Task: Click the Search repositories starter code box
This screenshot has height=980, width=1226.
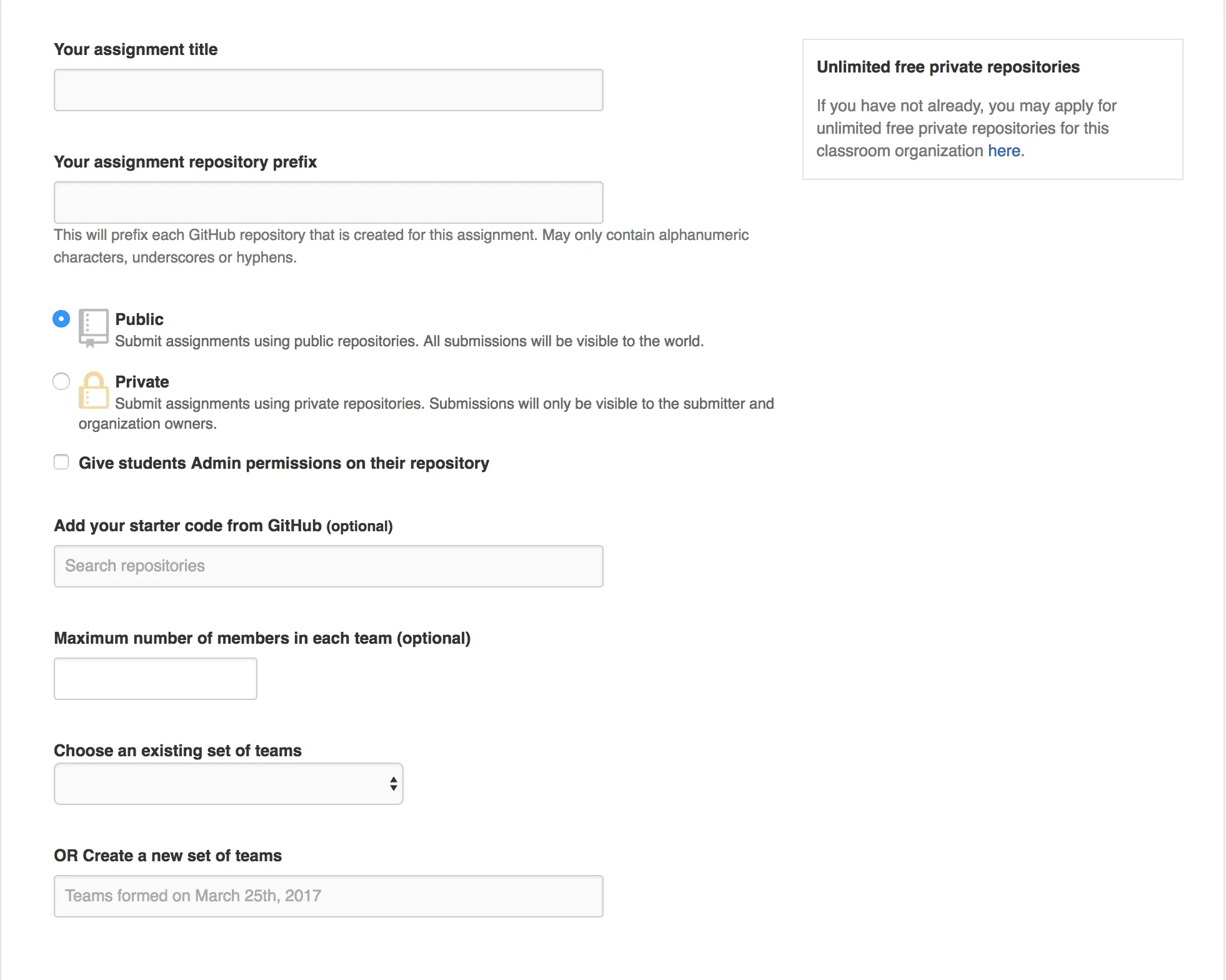Action: 328,566
